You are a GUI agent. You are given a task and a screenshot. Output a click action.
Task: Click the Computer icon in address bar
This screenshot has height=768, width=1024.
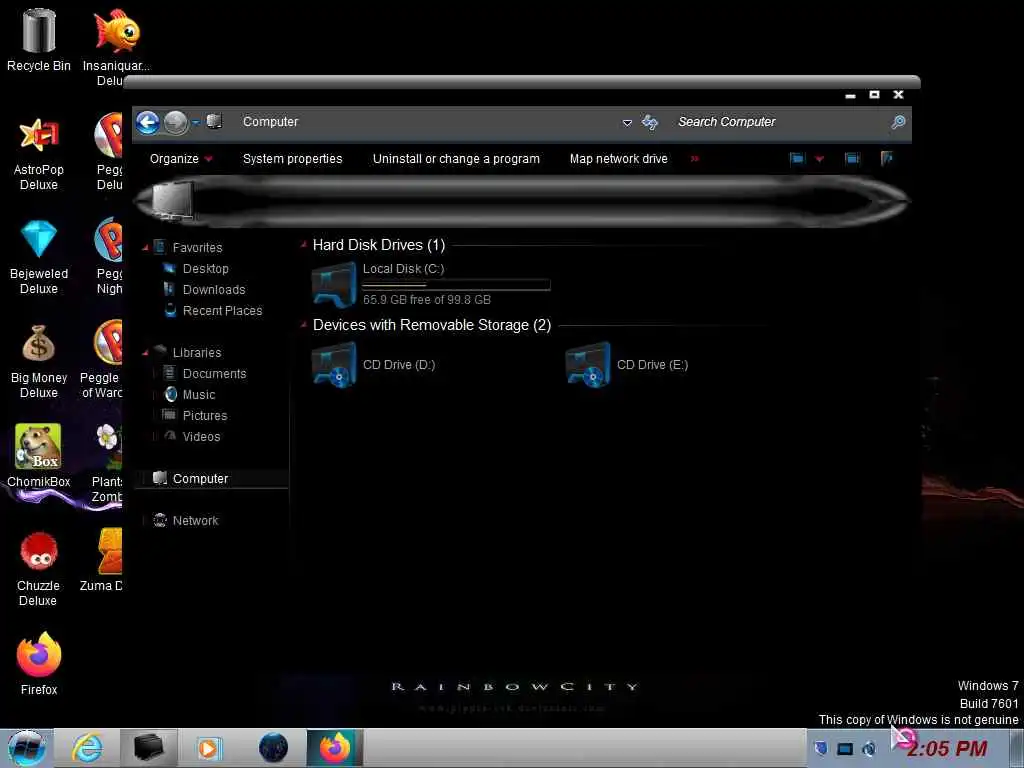214,121
